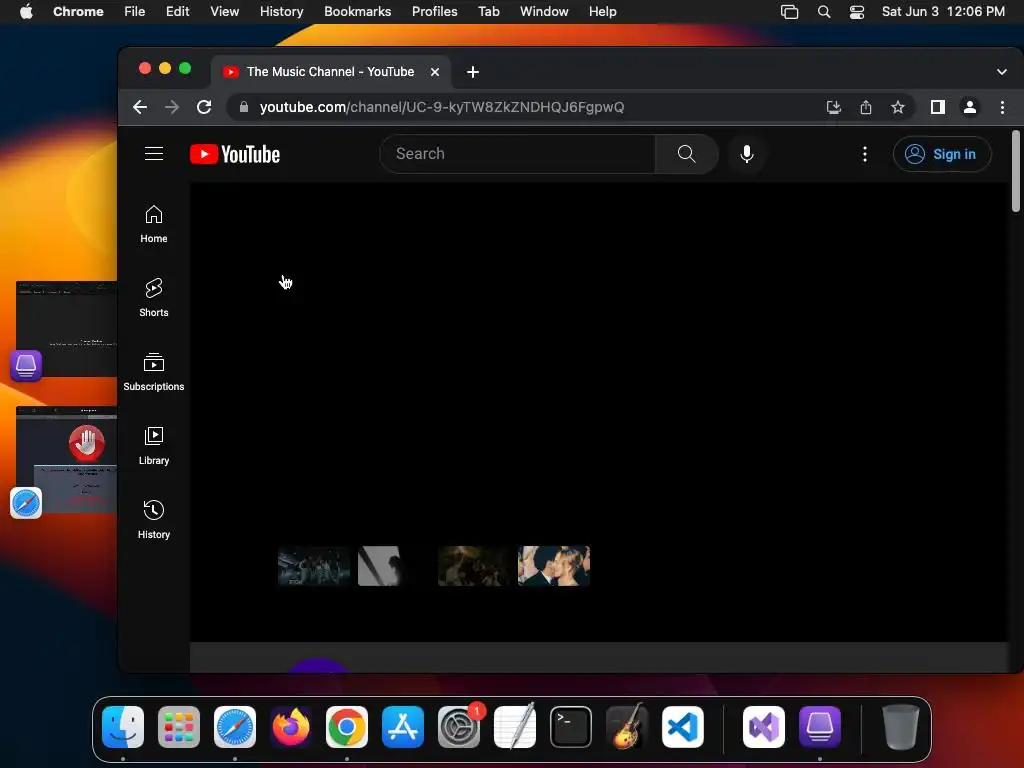
Task: Switch to the Stage Manager window with purple app icon
Action: [x=65, y=328]
